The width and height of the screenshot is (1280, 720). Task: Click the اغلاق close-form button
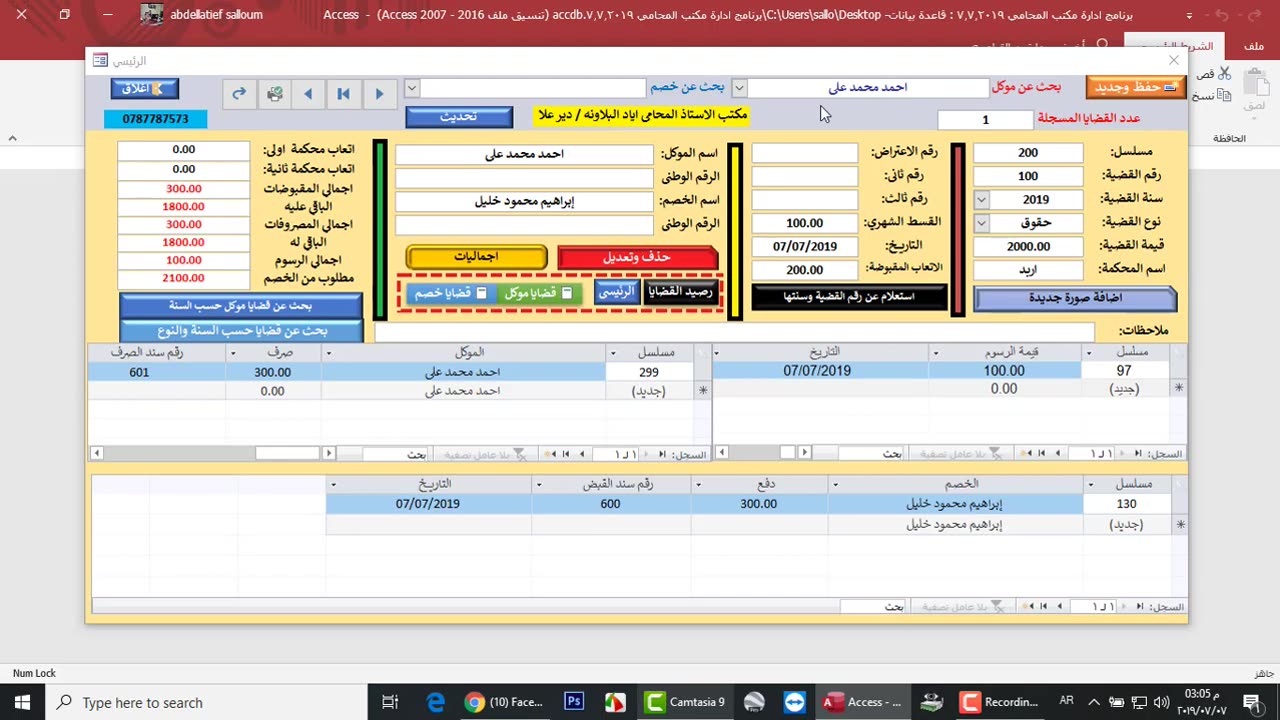(x=145, y=89)
